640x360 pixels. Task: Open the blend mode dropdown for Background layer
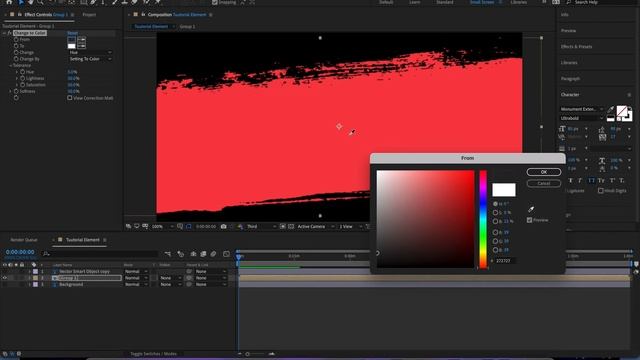pyautogui.click(x=136, y=284)
